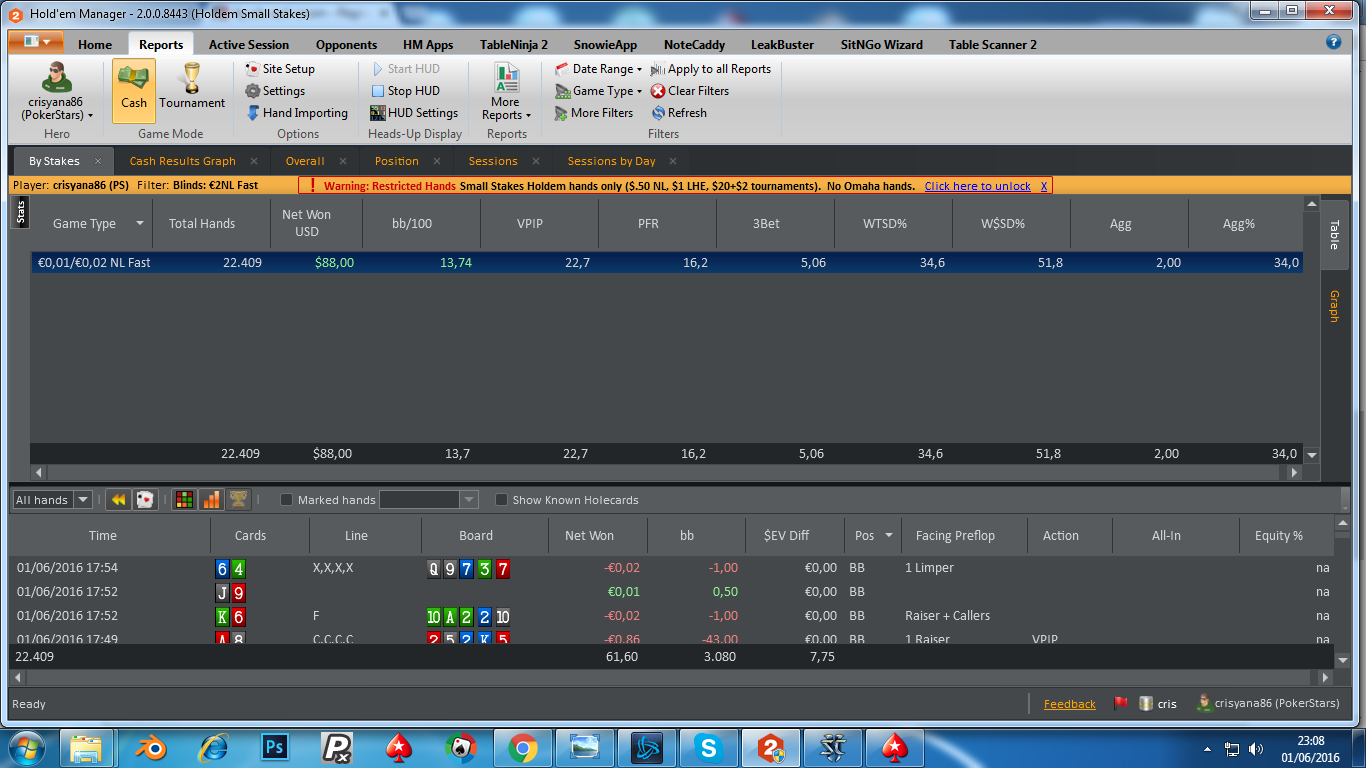1366x768 pixels.
Task: Click the playing cards hand viewer icon
Action: click(145, 499)
